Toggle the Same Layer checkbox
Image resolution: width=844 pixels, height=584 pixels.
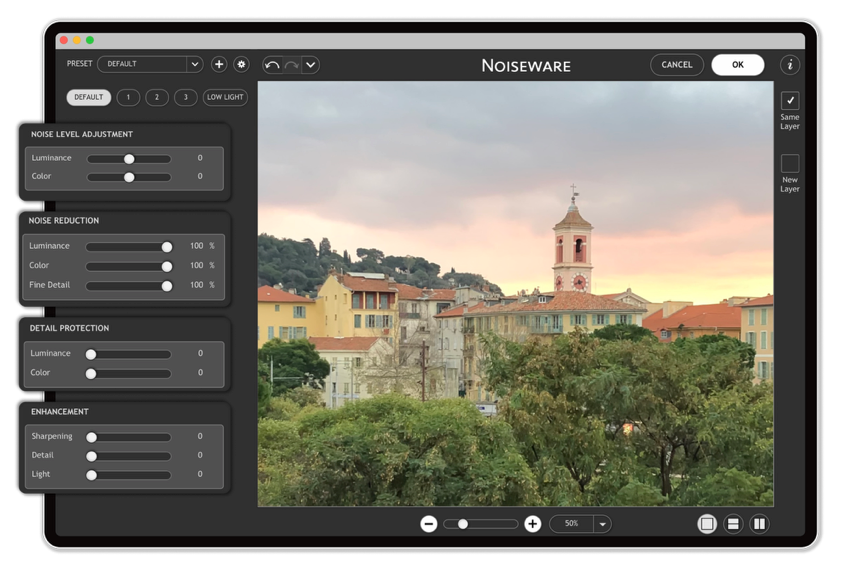point(790,101)
